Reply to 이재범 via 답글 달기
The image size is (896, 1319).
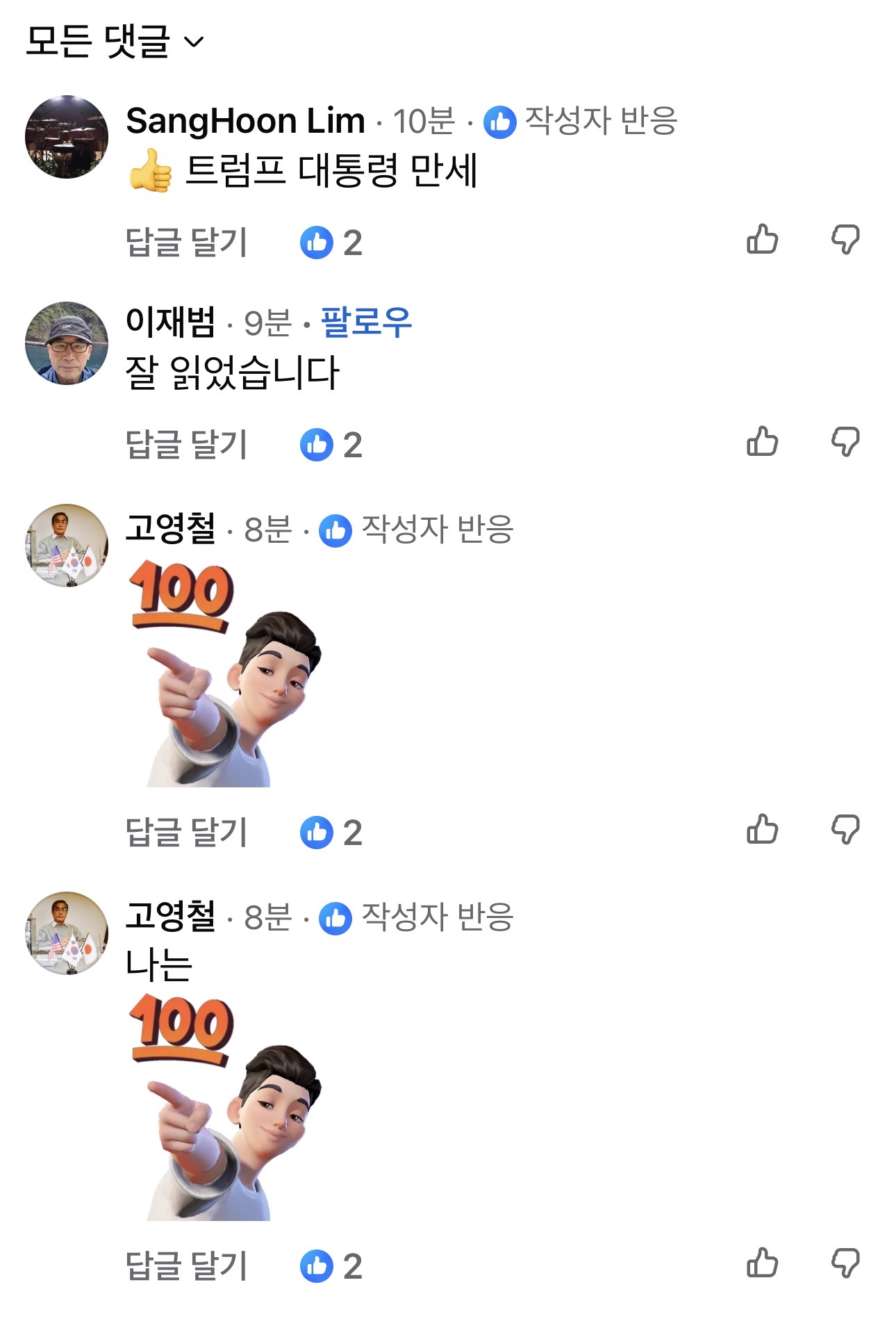[x=186, y=445]
